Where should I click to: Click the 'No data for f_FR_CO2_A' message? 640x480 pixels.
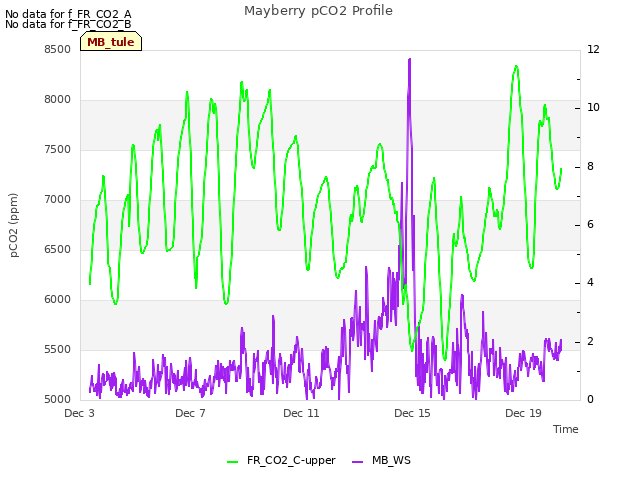pyautogui.click(x=68, y=14)
